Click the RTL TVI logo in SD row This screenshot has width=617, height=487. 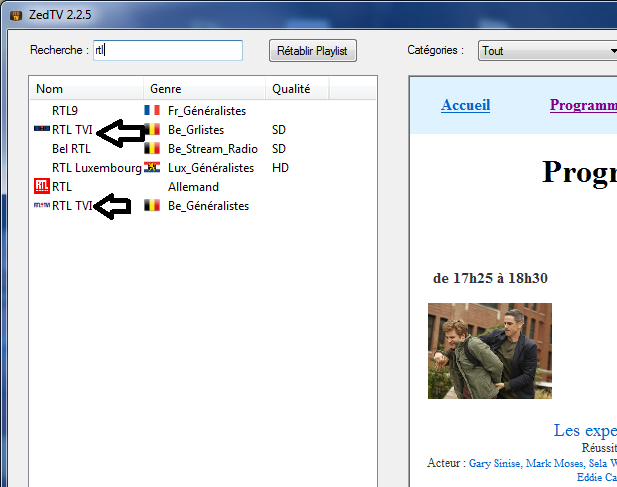pyautogui.click(x=42, y=128)
